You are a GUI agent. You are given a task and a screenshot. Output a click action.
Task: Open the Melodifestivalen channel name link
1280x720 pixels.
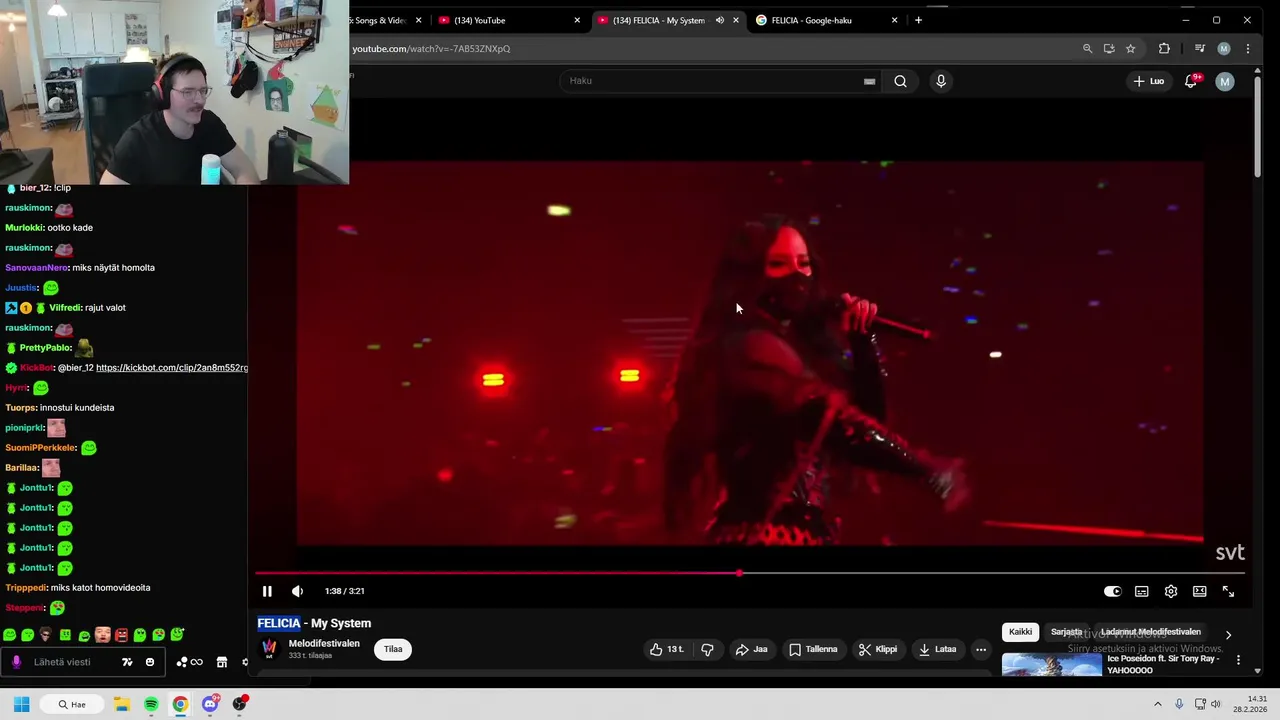[324, 643]
